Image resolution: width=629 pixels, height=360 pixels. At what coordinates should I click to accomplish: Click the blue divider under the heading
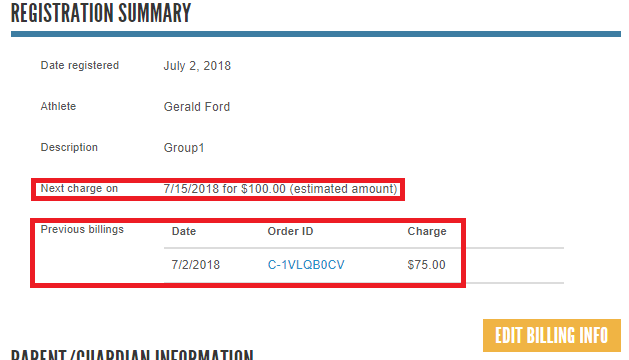pos(316,34)
